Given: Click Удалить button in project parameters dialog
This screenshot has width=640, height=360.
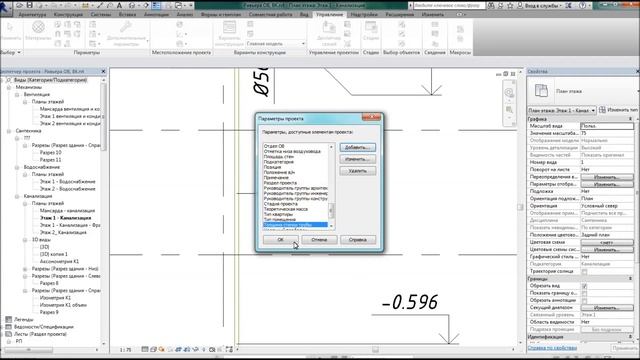Looking at the screenshot, I should (358, 171).
